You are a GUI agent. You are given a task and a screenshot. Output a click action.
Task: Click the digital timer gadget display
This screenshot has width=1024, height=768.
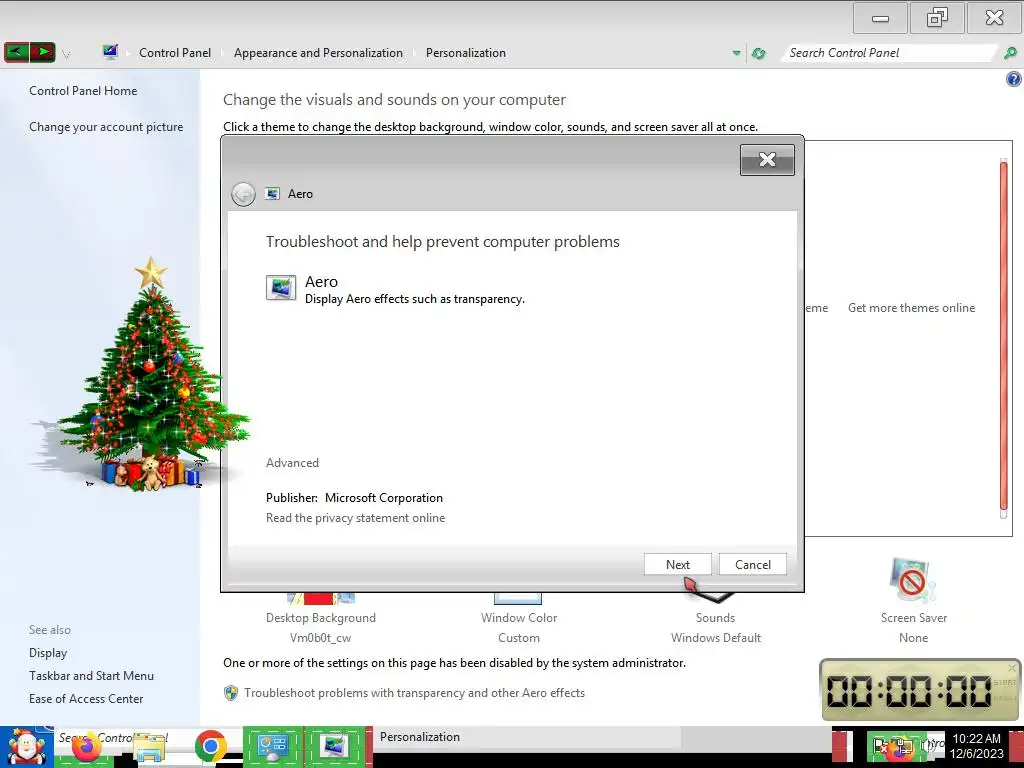tap(908, 691)
